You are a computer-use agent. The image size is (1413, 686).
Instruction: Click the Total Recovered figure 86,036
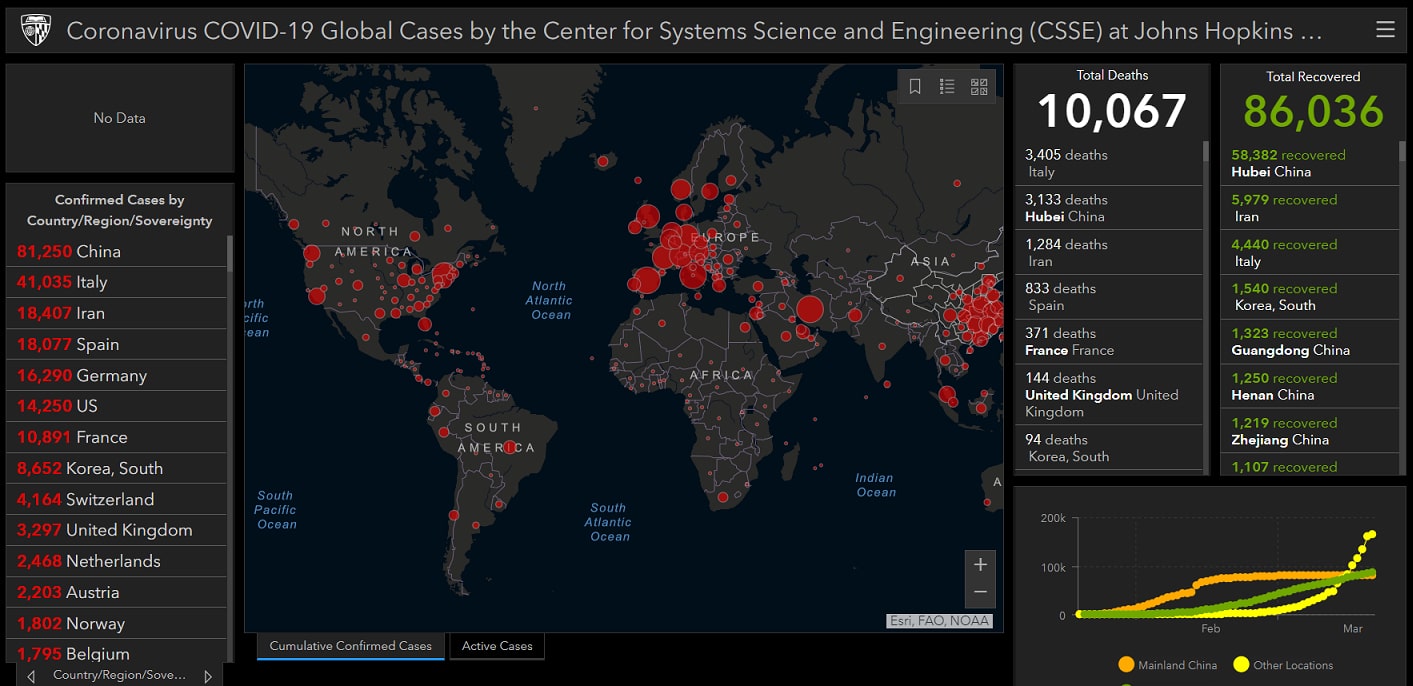(1313, 111)
